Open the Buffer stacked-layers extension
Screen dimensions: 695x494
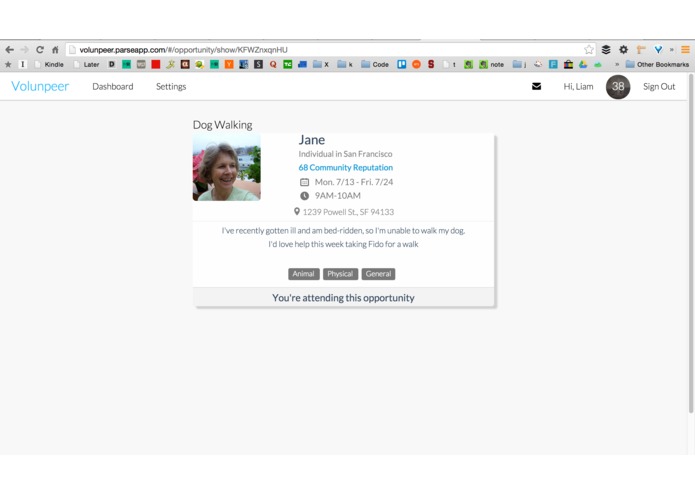point(606,50)
